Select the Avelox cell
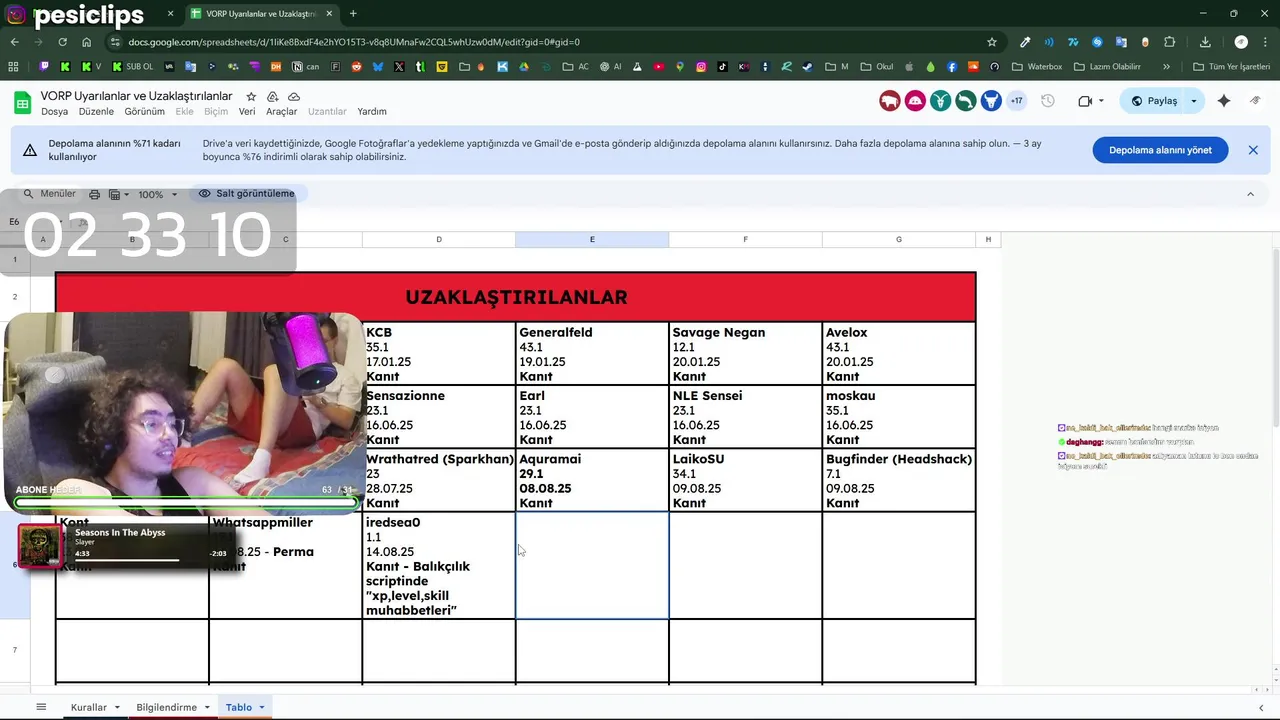Screen dimensions: 1280x720 pyautogui.click(x=899, y=353)
